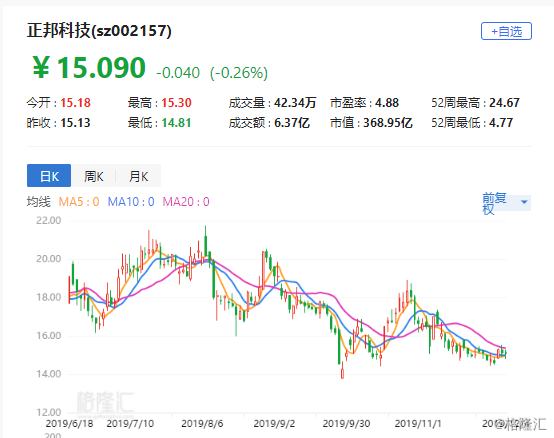The width and height of the screenshot is (554, 438).
Task: Click 52周最低 value 4.77
Action: (501, 123)
